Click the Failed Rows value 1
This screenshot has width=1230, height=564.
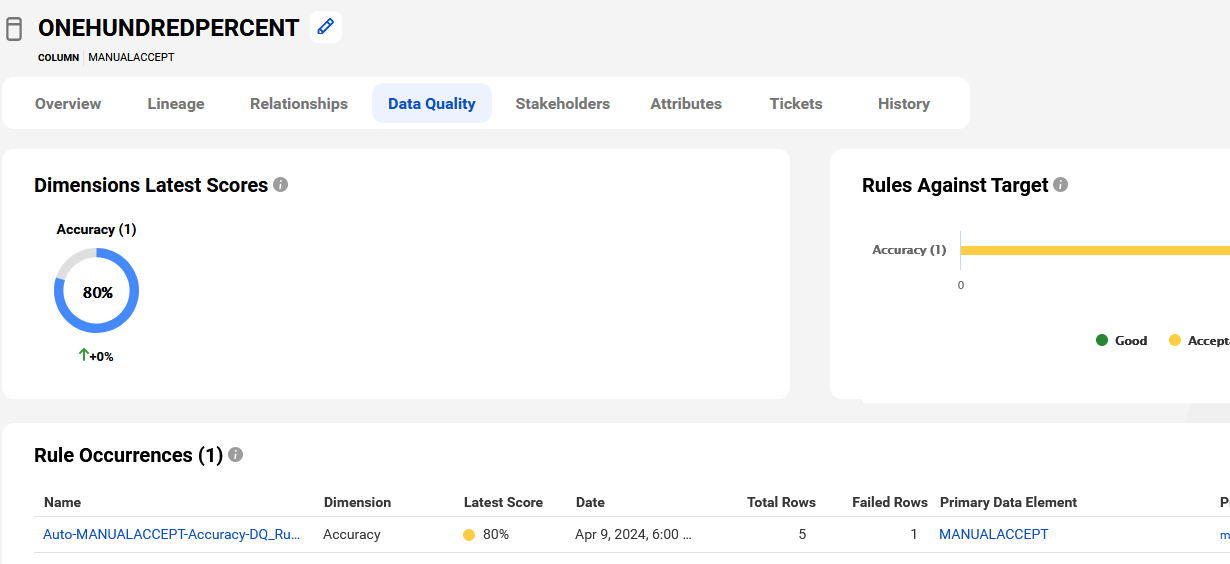click(914, 535)
